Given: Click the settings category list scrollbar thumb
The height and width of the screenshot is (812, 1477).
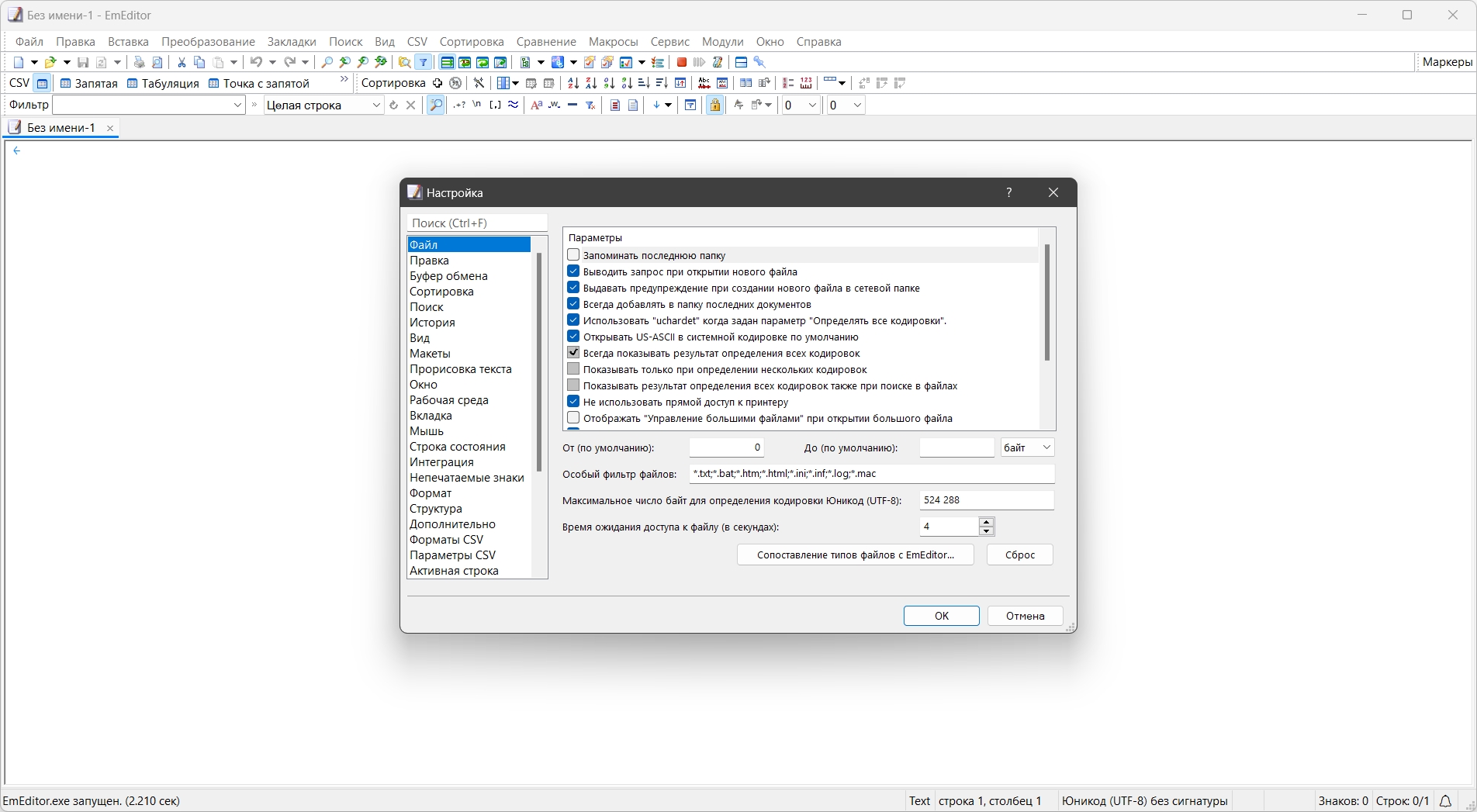Looking at the screenshot, I should 539,362.
